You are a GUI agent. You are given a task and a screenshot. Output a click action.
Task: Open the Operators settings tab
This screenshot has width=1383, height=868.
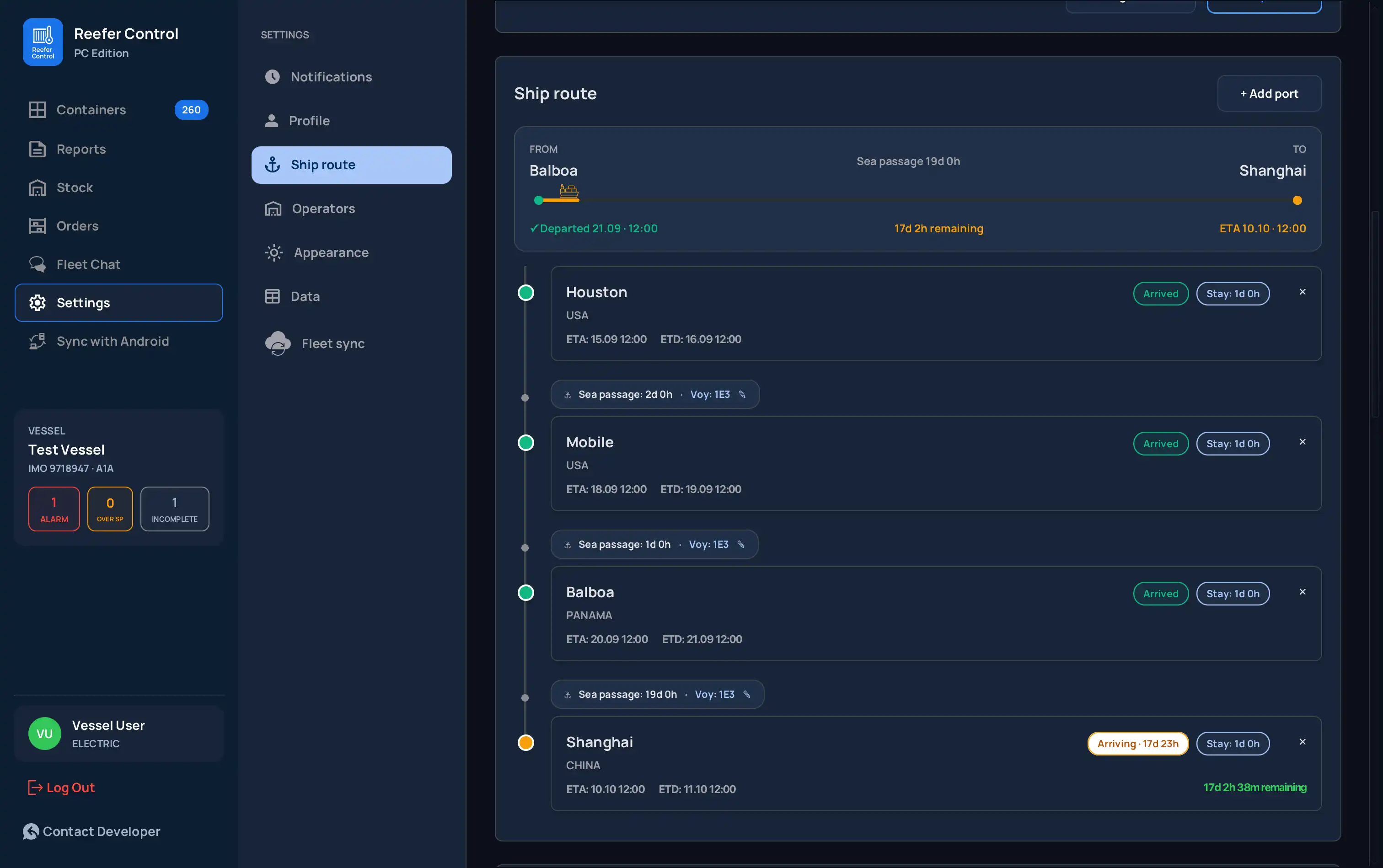(x=351, y=209)
